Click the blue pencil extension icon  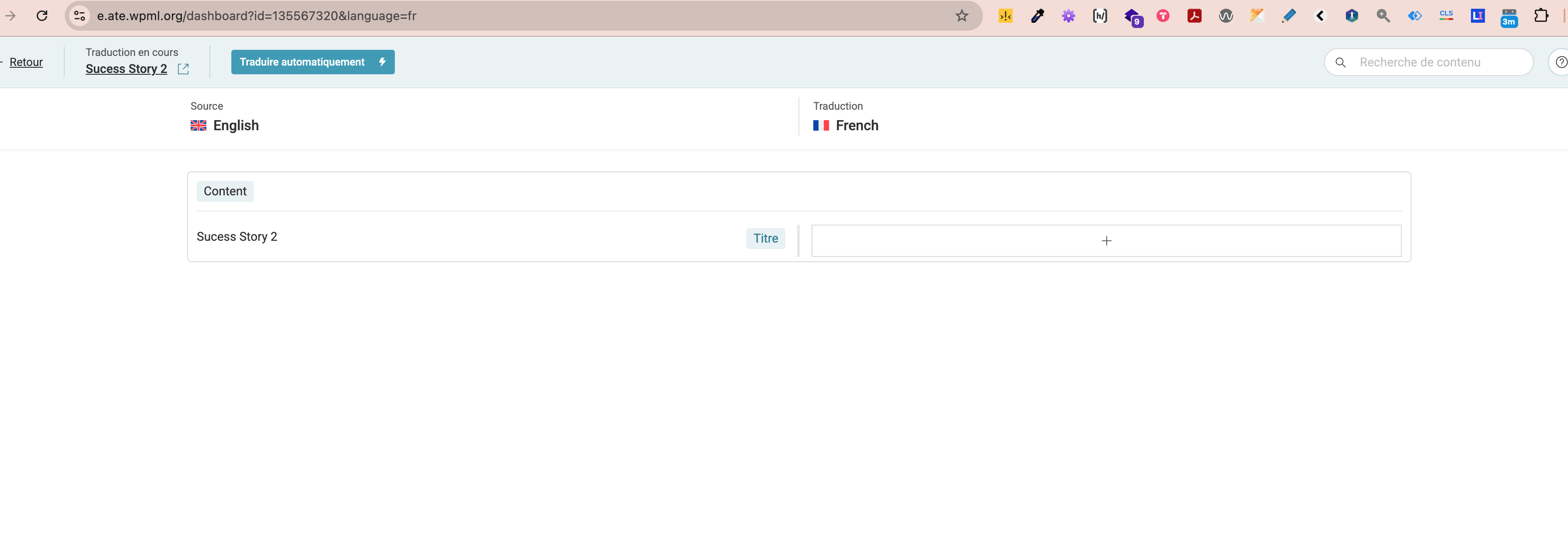coord(1289,16)
